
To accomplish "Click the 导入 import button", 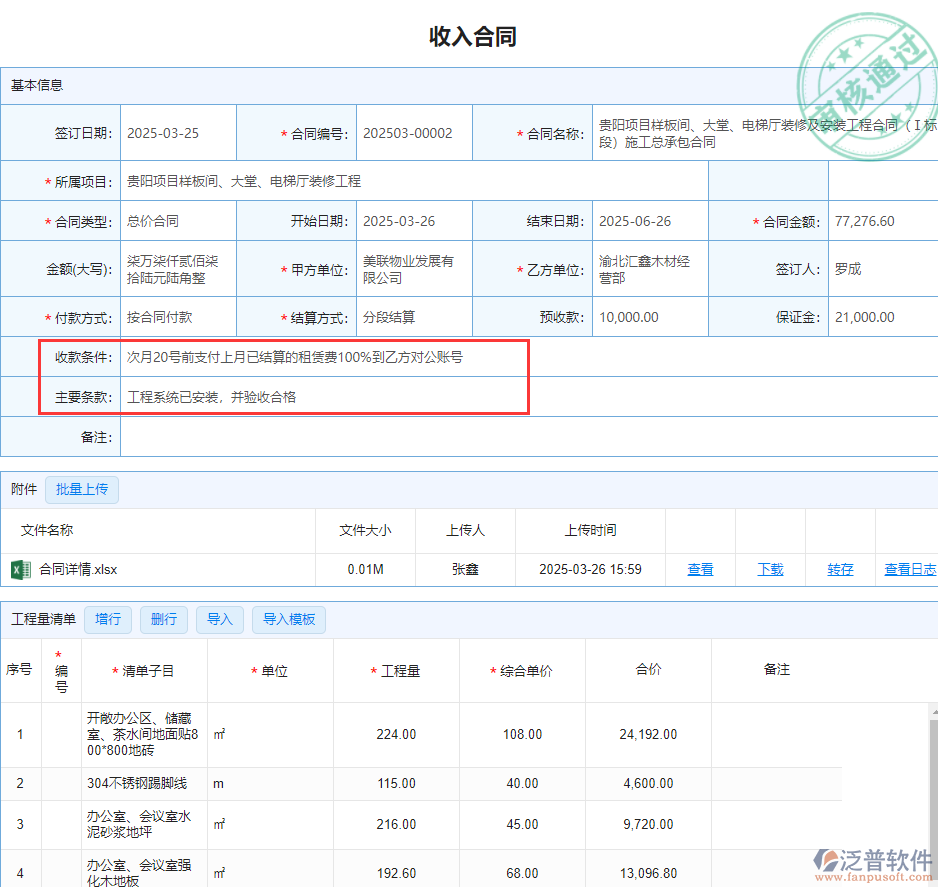I will tap(219, 619).
